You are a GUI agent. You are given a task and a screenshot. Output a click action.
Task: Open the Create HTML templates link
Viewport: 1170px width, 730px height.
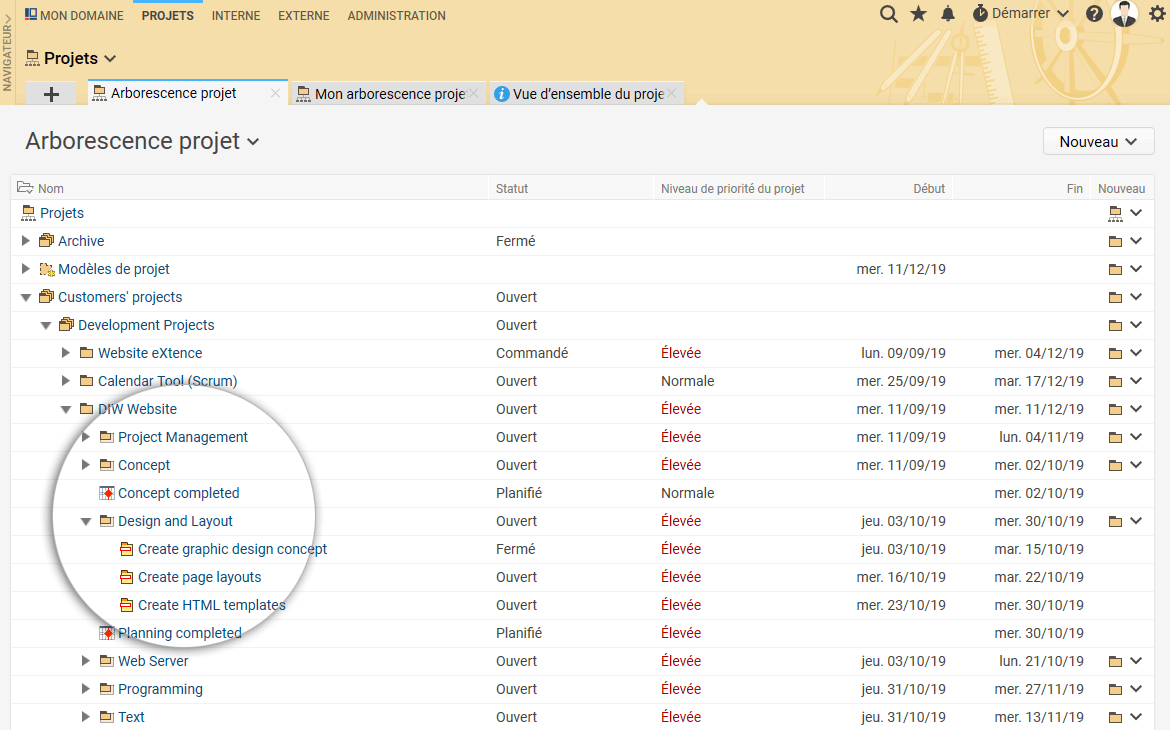coord(211,605)
